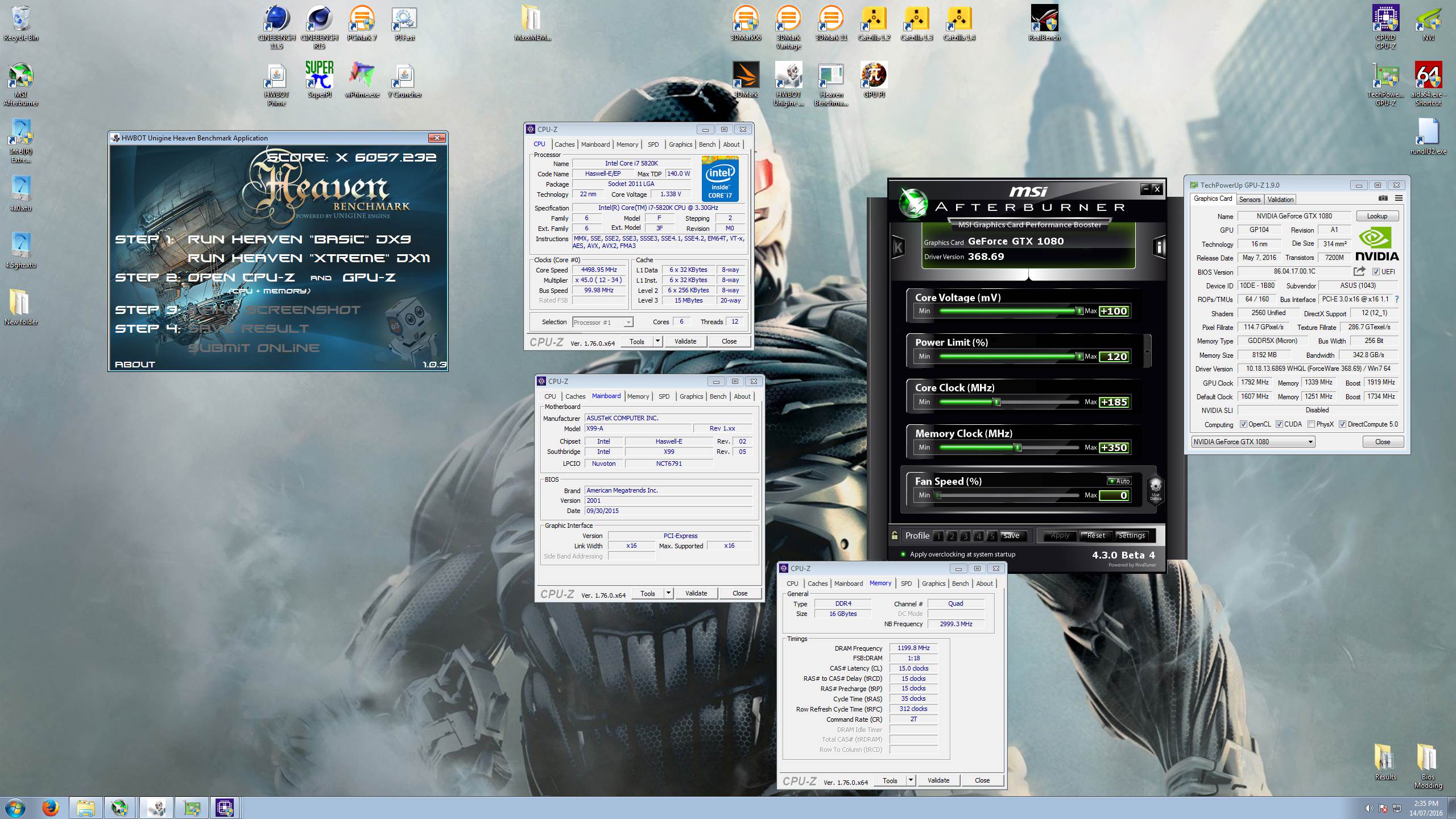The image size is (1456, 819).
Task: Click the taskbar volume speaker icon
Action: (1369, 808)
